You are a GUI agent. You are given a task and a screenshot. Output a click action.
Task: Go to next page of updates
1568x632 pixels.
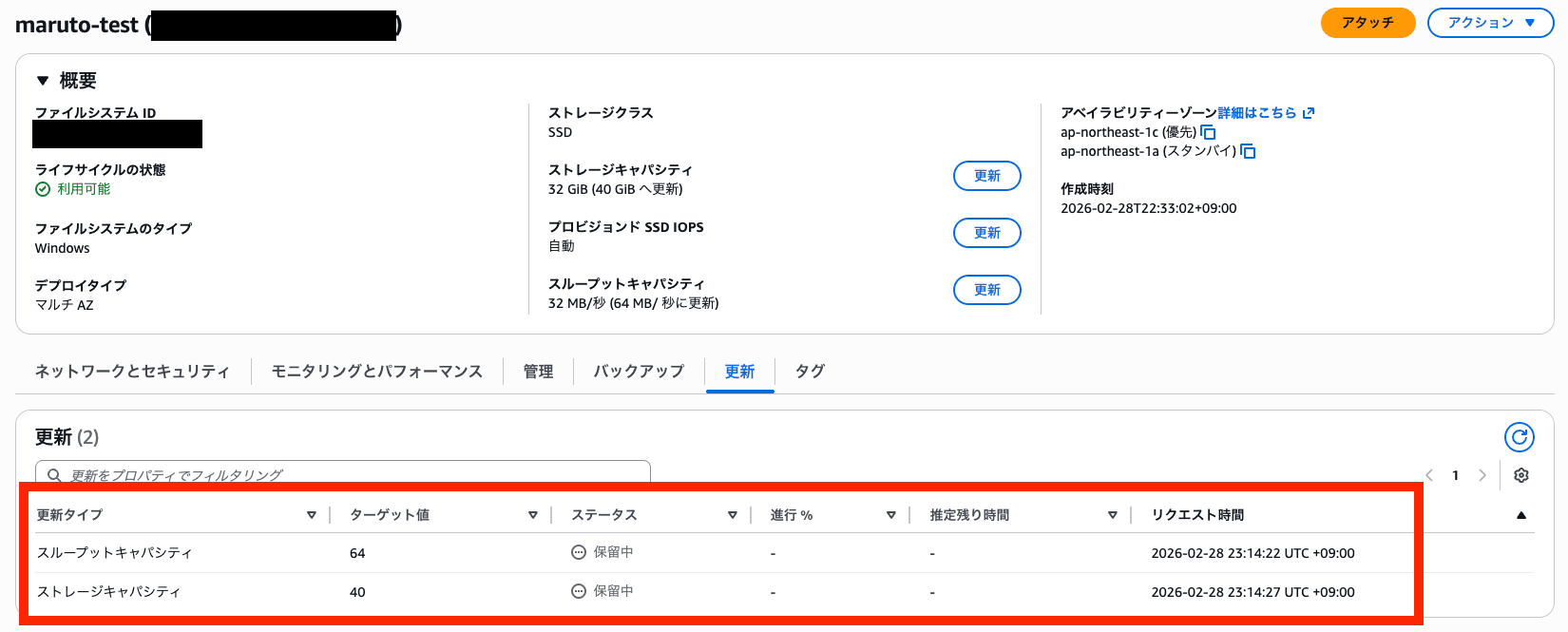click(x=1482, y=475)
